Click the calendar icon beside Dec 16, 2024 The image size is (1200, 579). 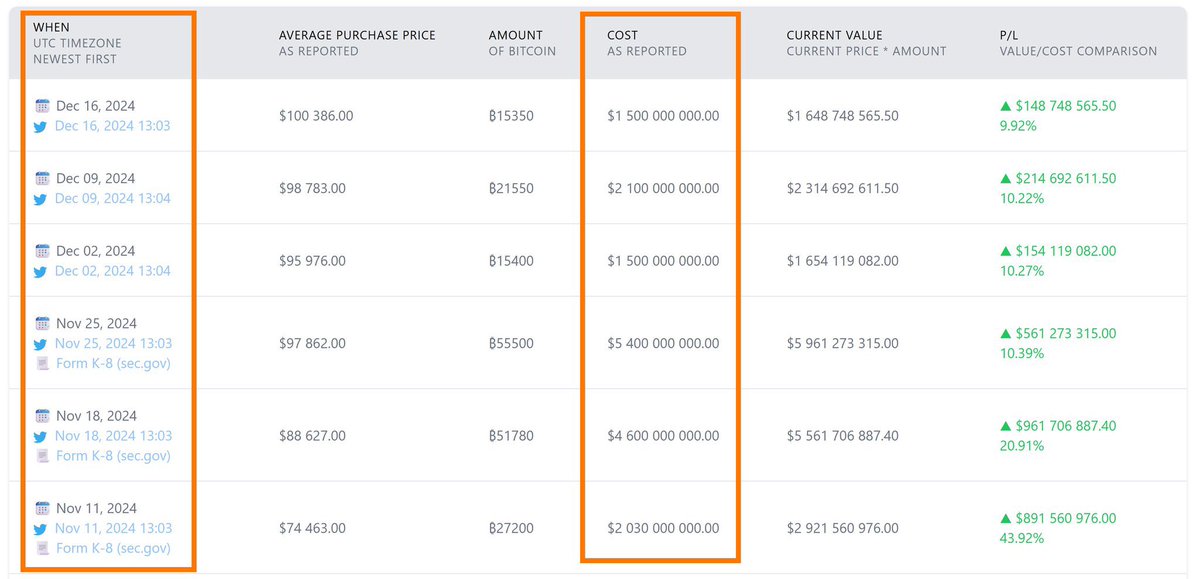coord(42,106)
